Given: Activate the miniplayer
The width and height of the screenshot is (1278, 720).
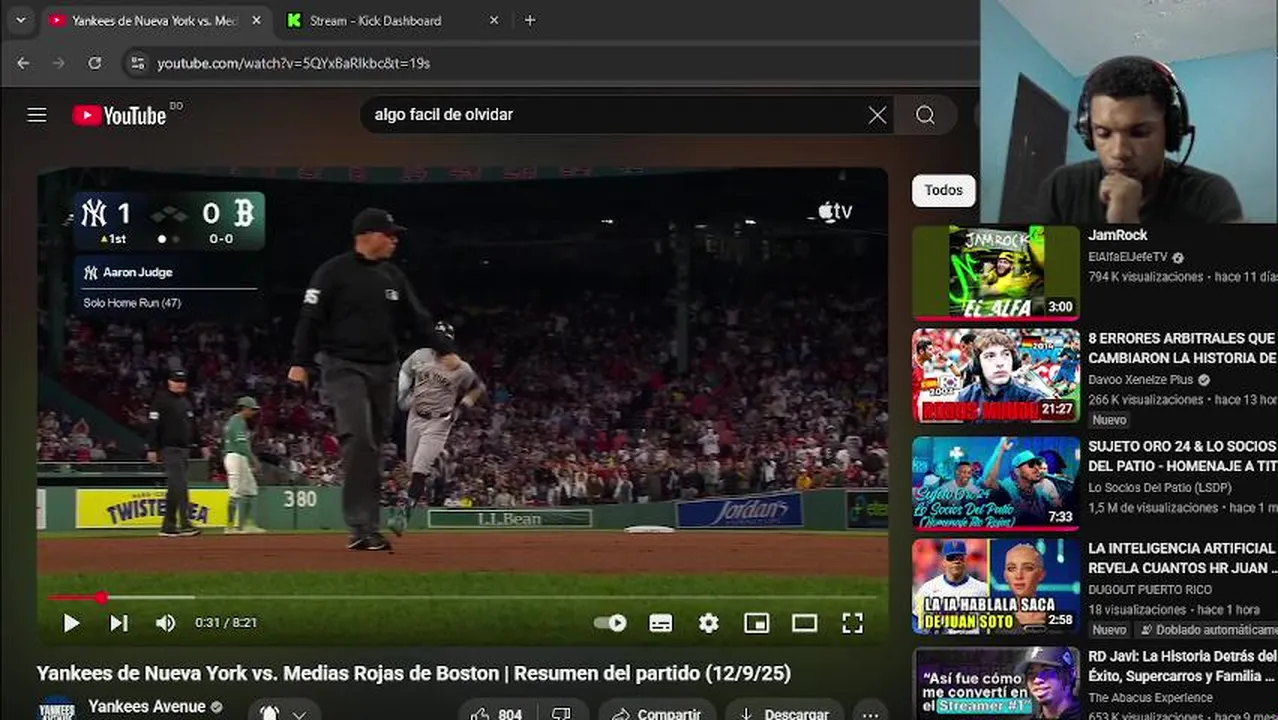Looking at the screenshot, I should click(x=757, y=623).
